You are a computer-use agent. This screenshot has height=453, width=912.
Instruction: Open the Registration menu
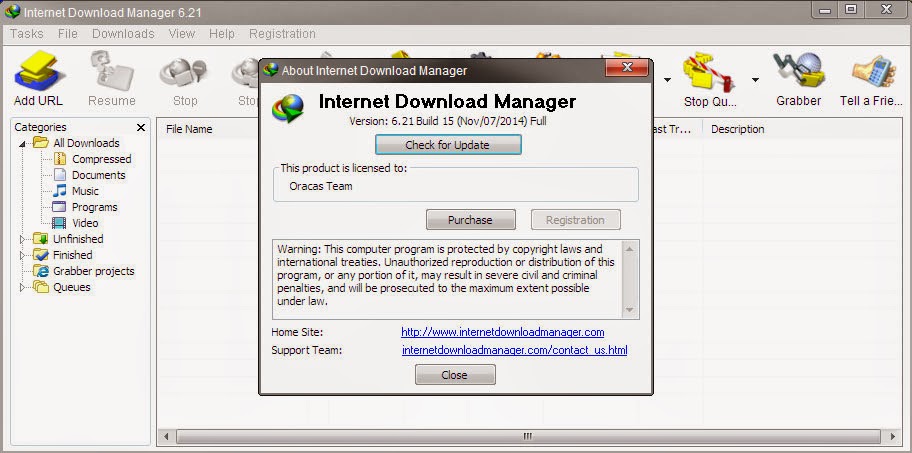282,34
